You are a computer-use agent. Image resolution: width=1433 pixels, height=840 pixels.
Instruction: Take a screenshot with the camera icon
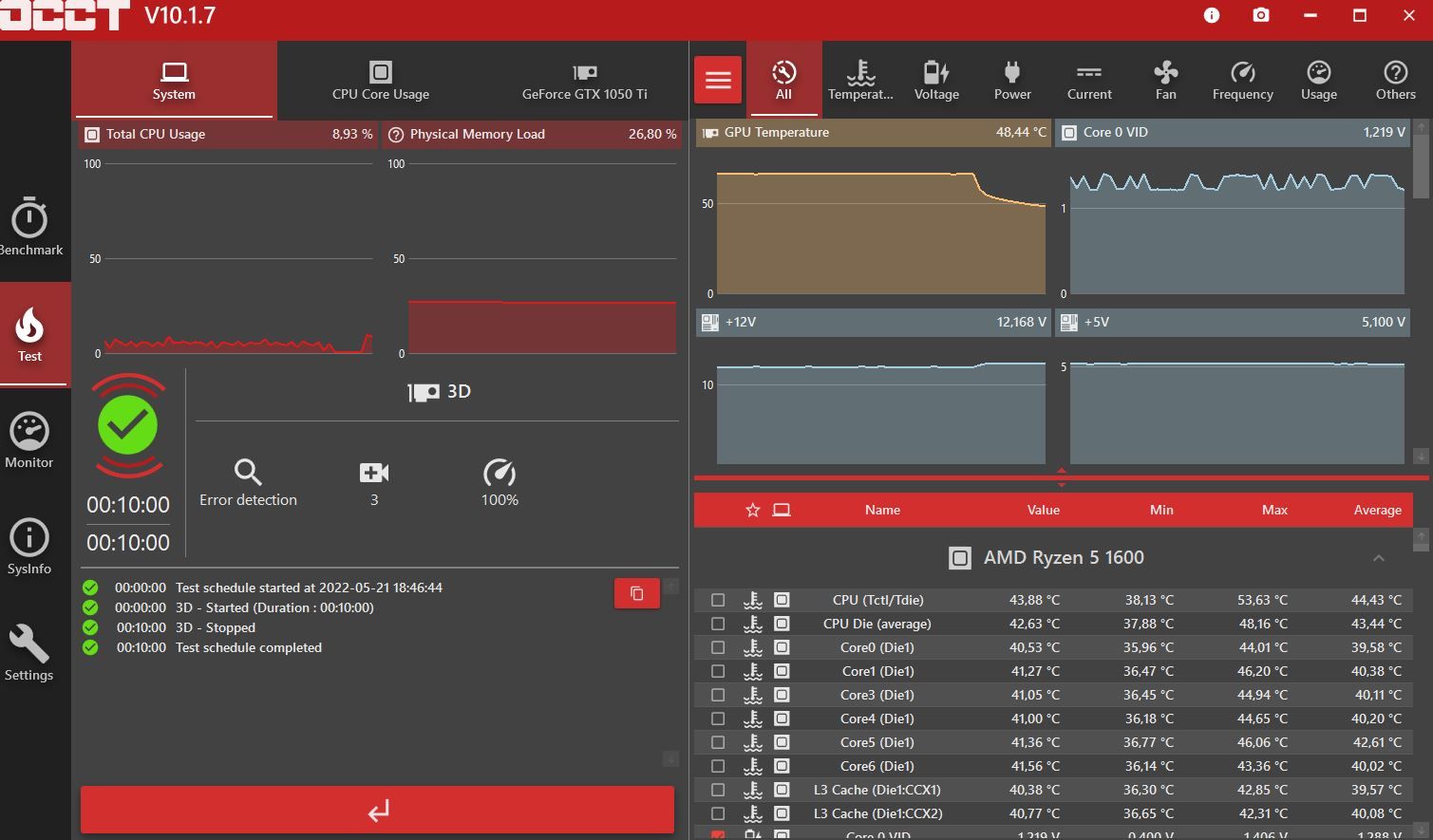pos(1261,15)
